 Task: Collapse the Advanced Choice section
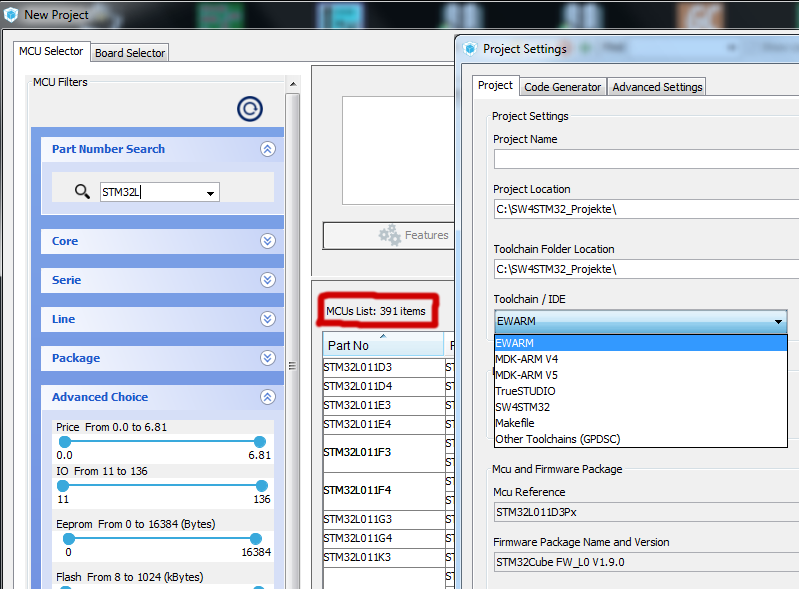[x=268, y=397]
